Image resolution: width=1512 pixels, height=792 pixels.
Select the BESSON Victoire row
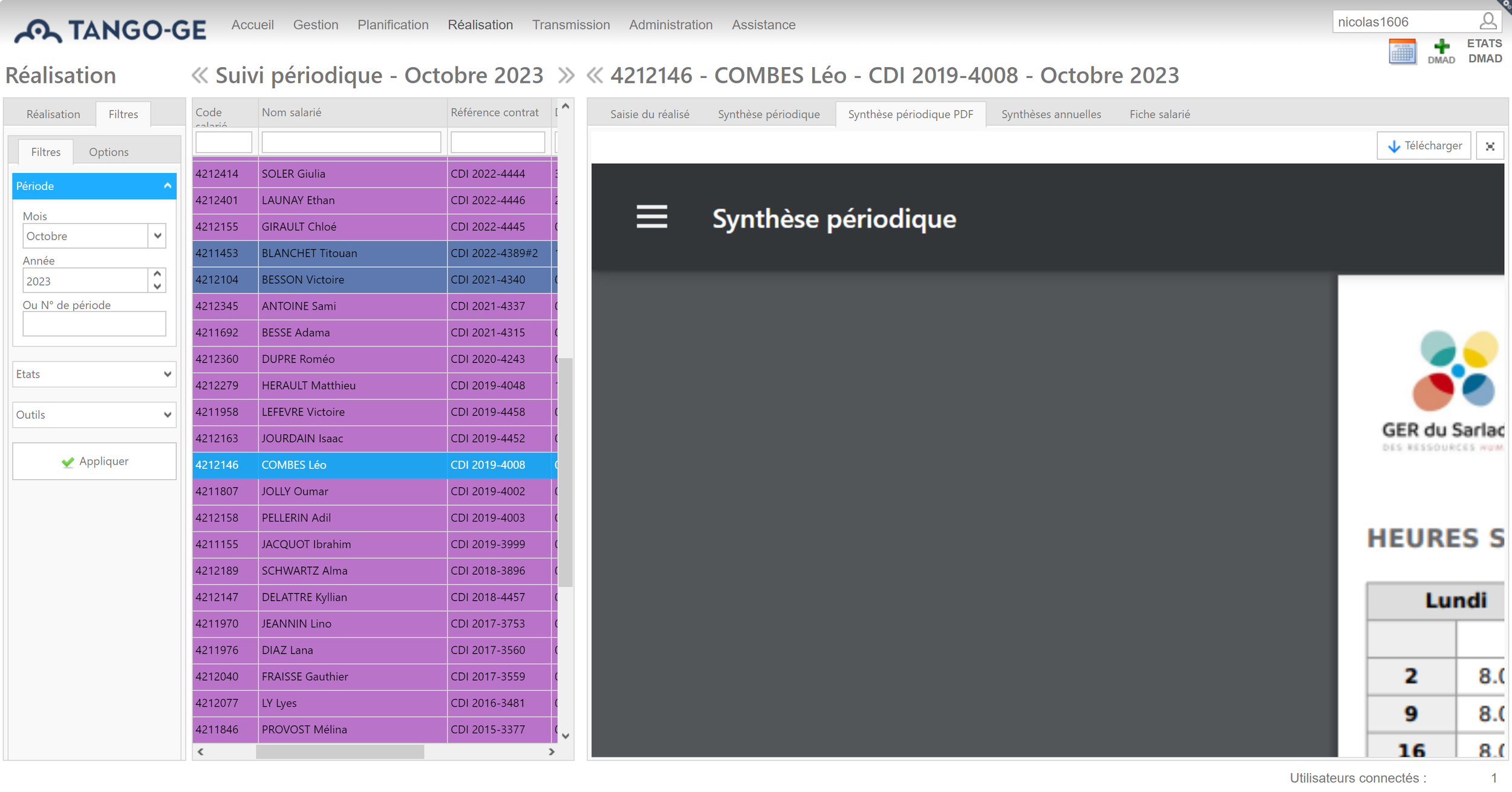click(375, 280)
